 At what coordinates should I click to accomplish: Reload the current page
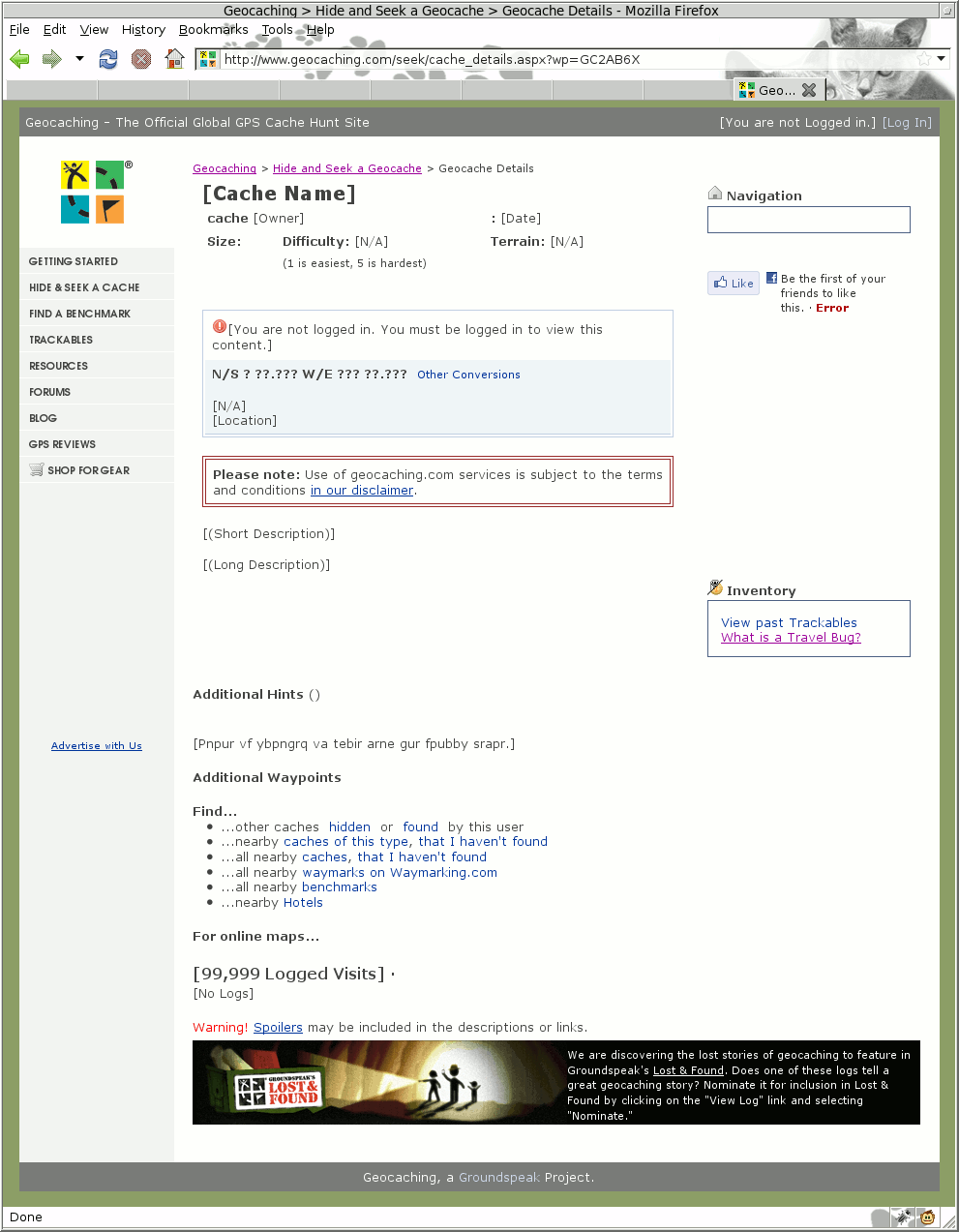108,59
